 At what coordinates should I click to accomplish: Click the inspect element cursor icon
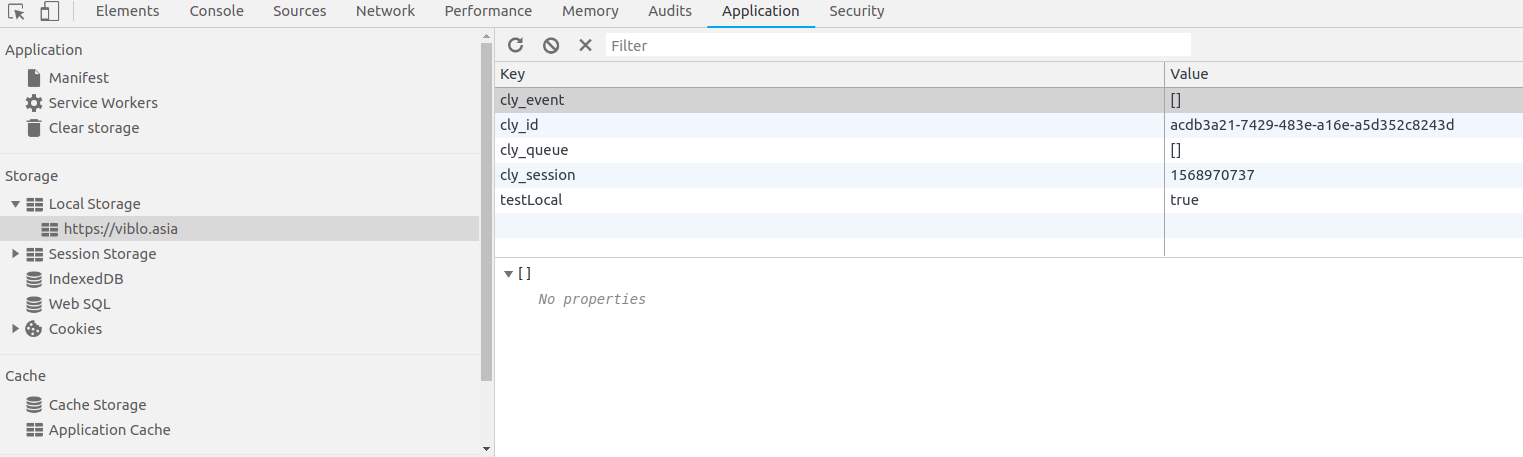click(16, 12)
